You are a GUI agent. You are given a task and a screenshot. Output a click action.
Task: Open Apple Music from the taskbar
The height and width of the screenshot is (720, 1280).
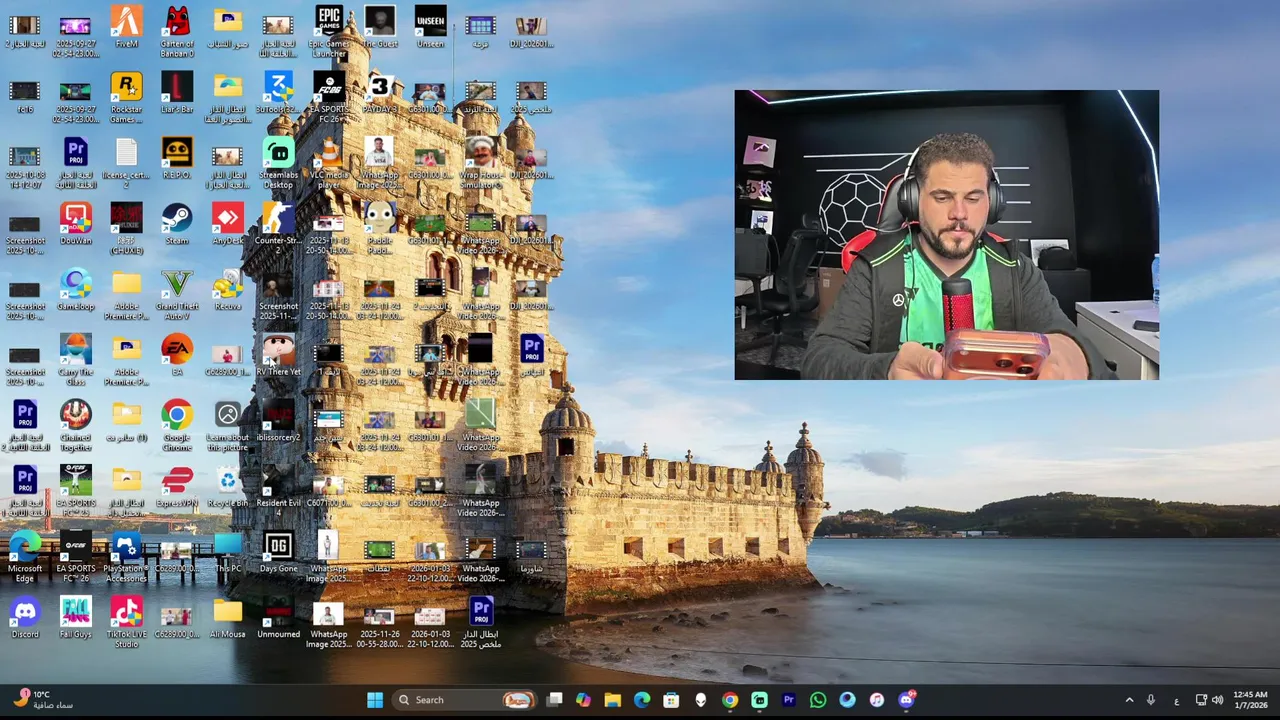click(x=877, y=700)
